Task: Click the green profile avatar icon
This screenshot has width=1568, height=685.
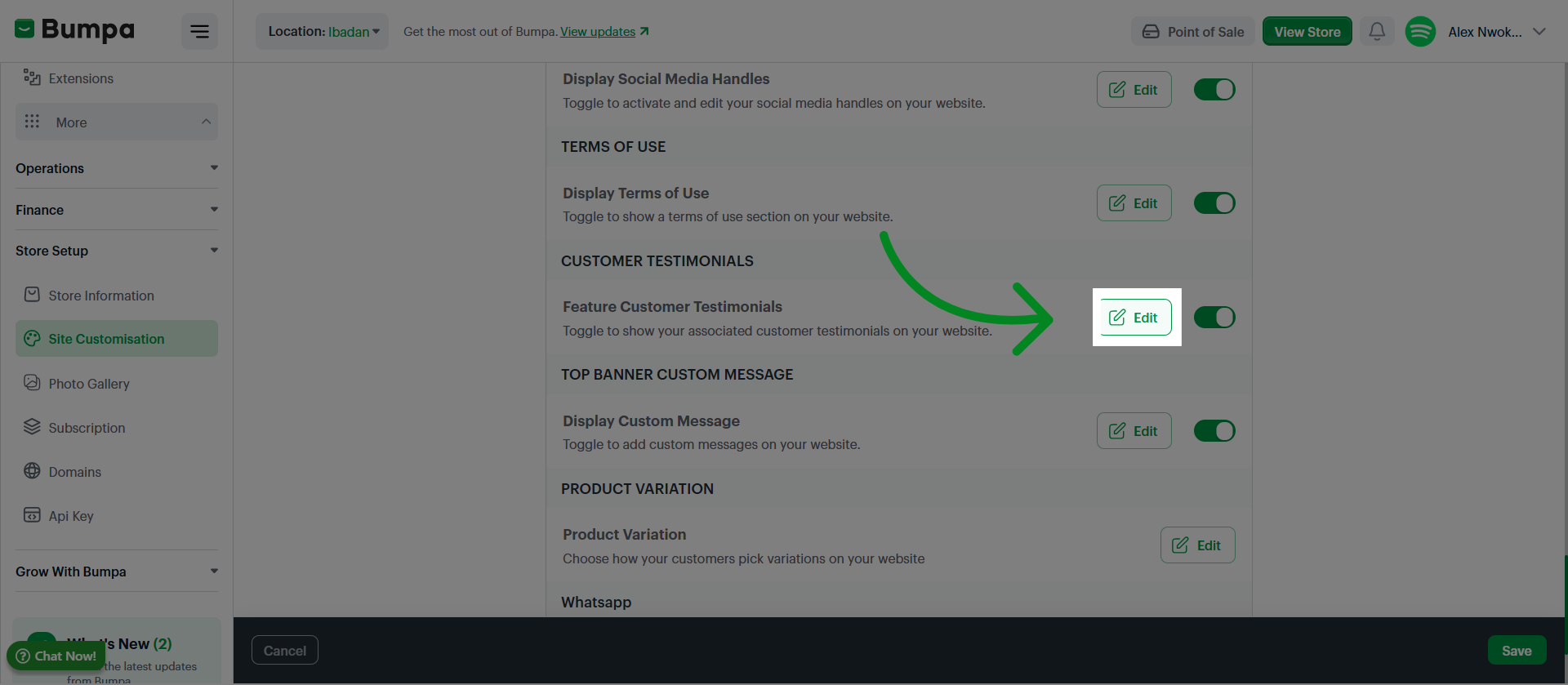Action: click(x=1420, y=32)
